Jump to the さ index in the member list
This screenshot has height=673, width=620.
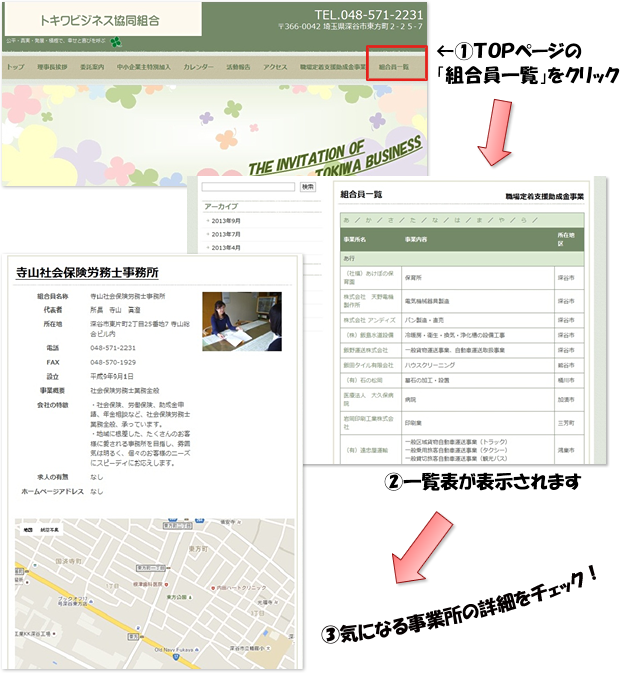(390, 220)
